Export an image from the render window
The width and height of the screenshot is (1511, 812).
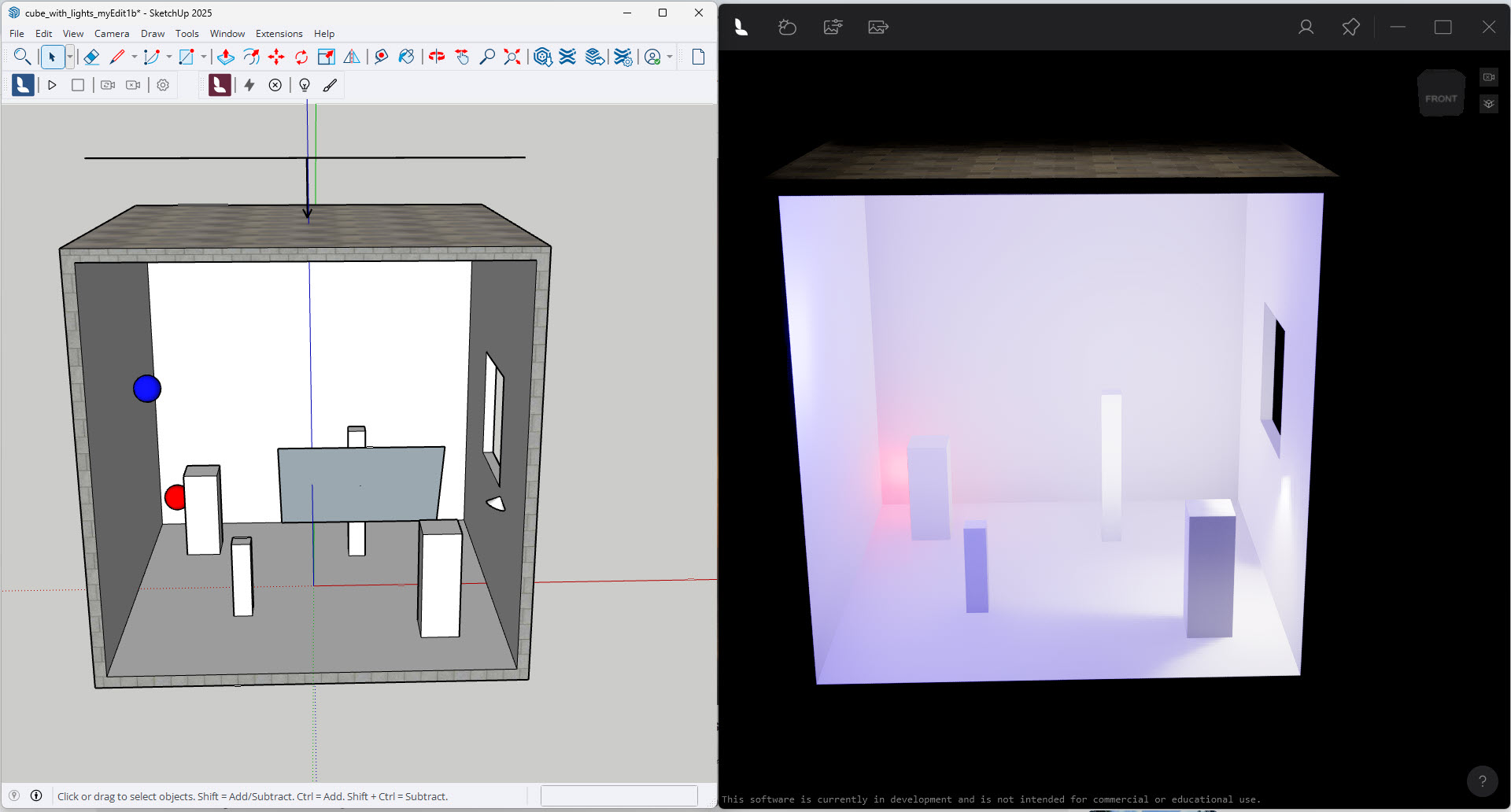click(x=877, y=27)
